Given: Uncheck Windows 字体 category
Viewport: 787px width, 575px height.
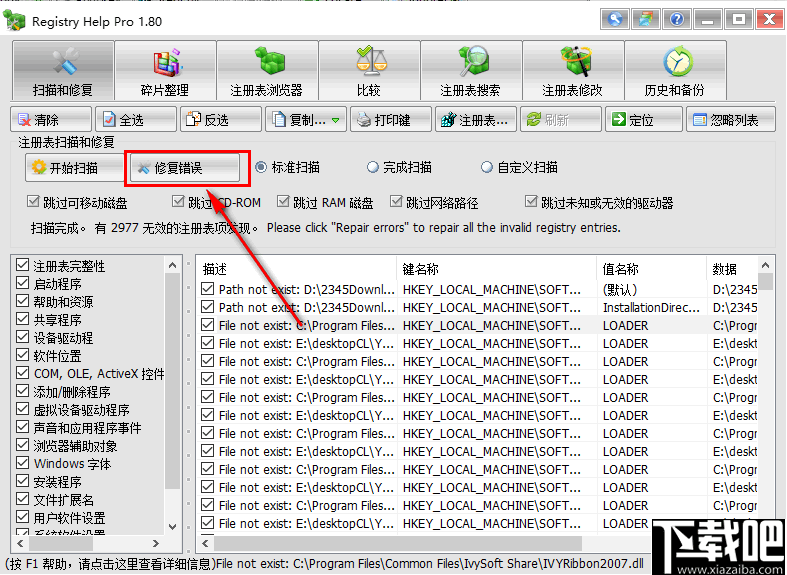Looking at the screenshot, I should pyautogui.click(x=23, y=463).
